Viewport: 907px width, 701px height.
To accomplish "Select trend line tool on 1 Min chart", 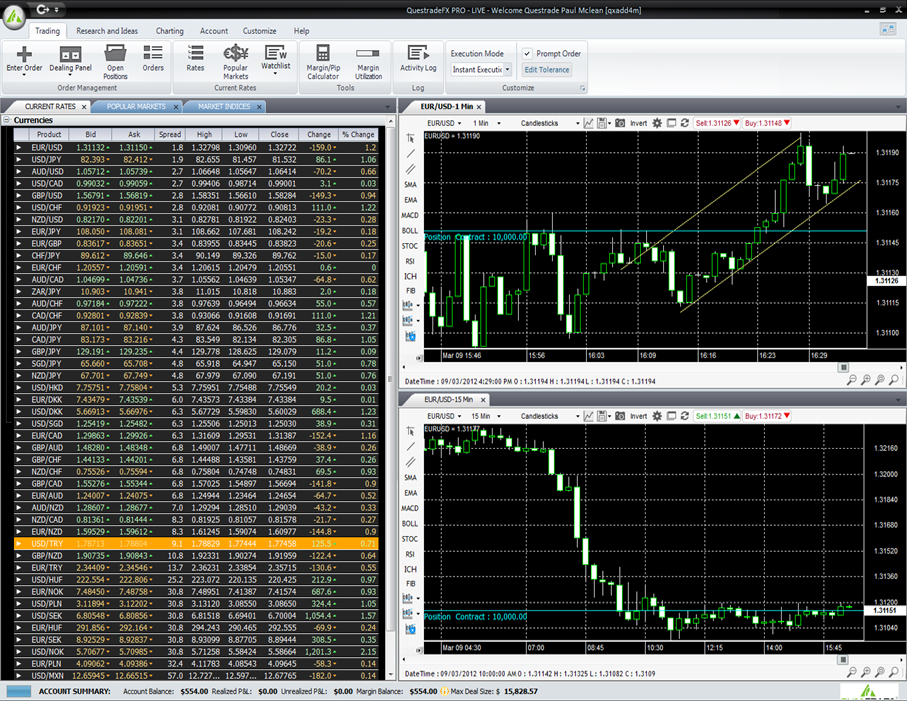I will click(x=410, y=153).
